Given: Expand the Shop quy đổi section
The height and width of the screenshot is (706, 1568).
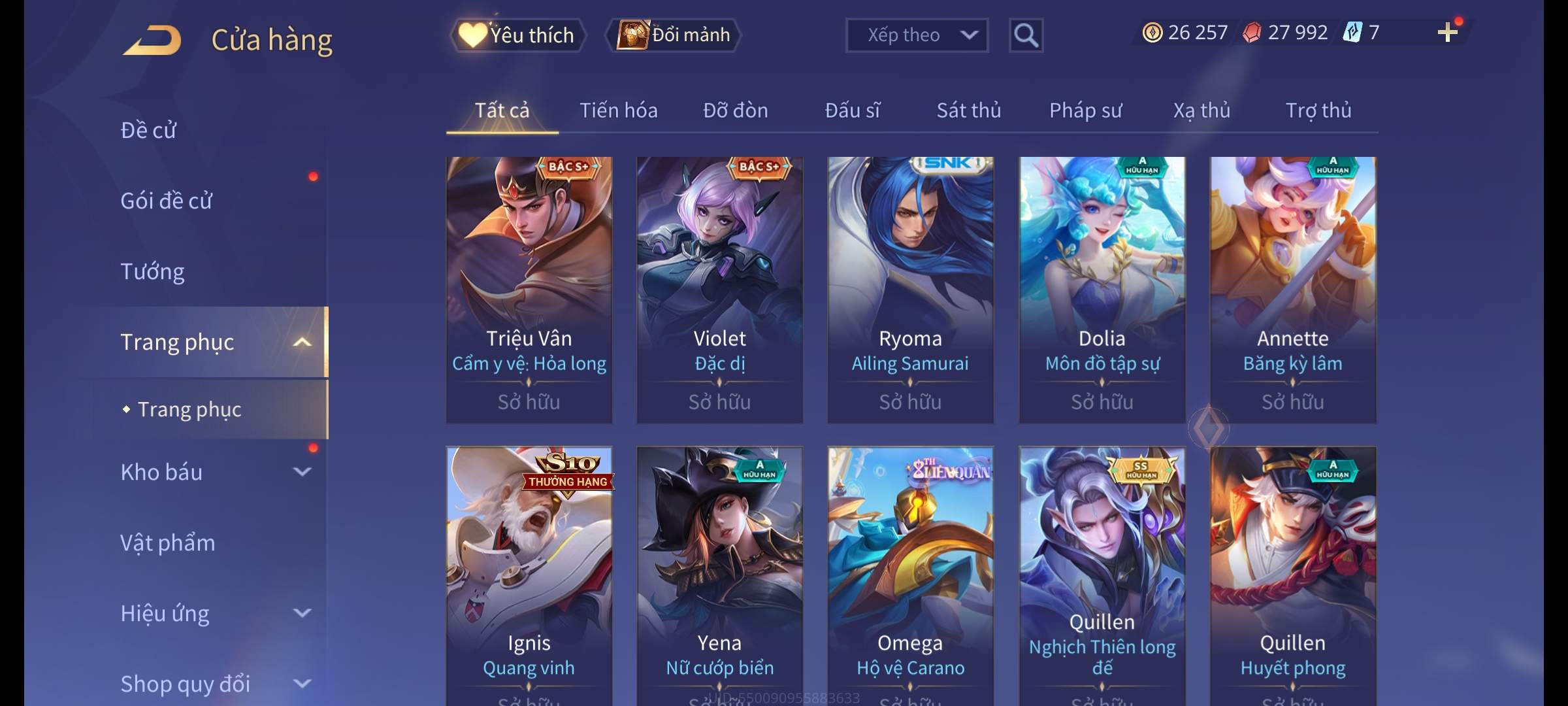Looking at the screenshot, I should [302, 683].
